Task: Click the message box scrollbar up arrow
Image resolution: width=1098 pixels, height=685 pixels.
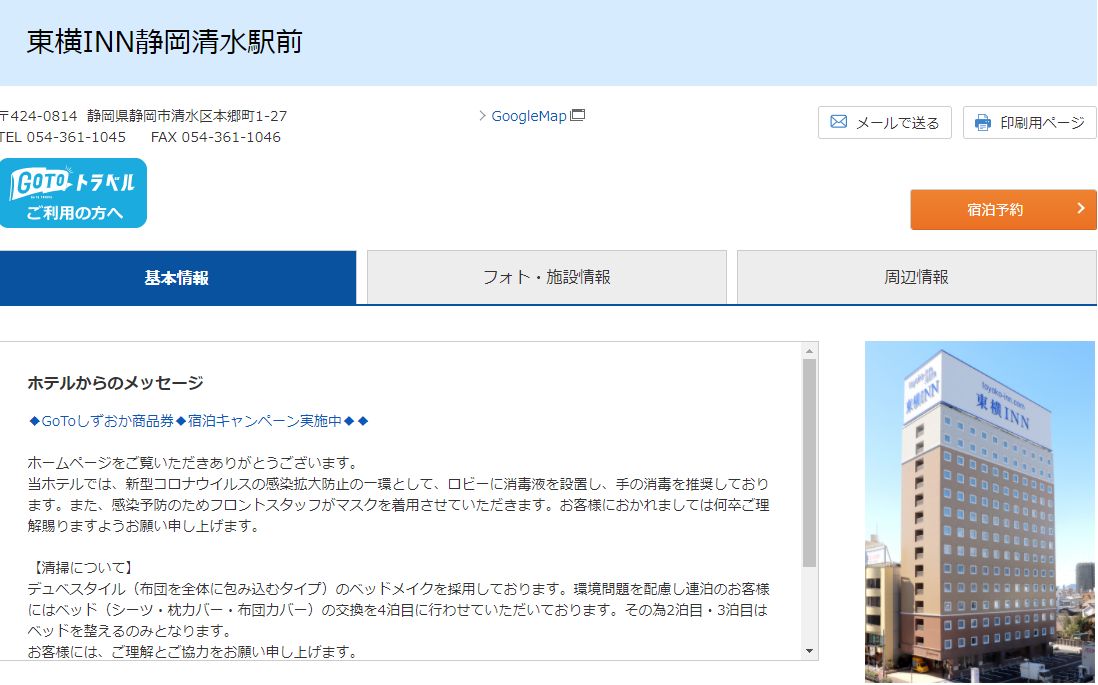Action: point(809,351)
